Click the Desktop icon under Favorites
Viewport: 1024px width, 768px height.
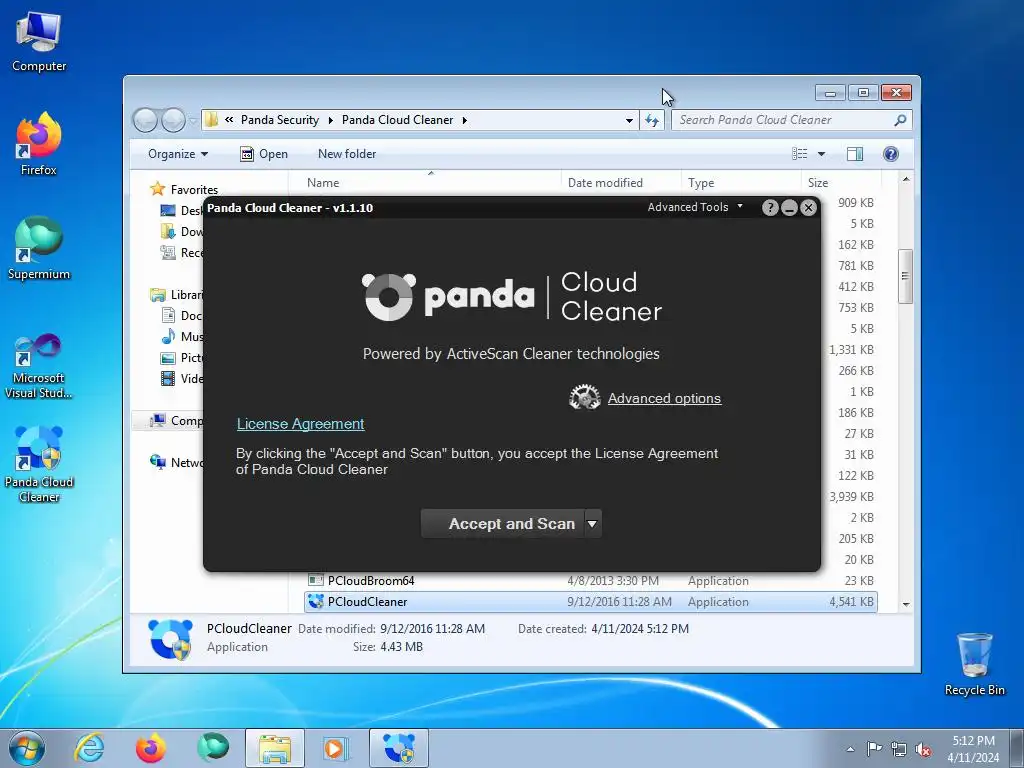(x=168, y=210)
